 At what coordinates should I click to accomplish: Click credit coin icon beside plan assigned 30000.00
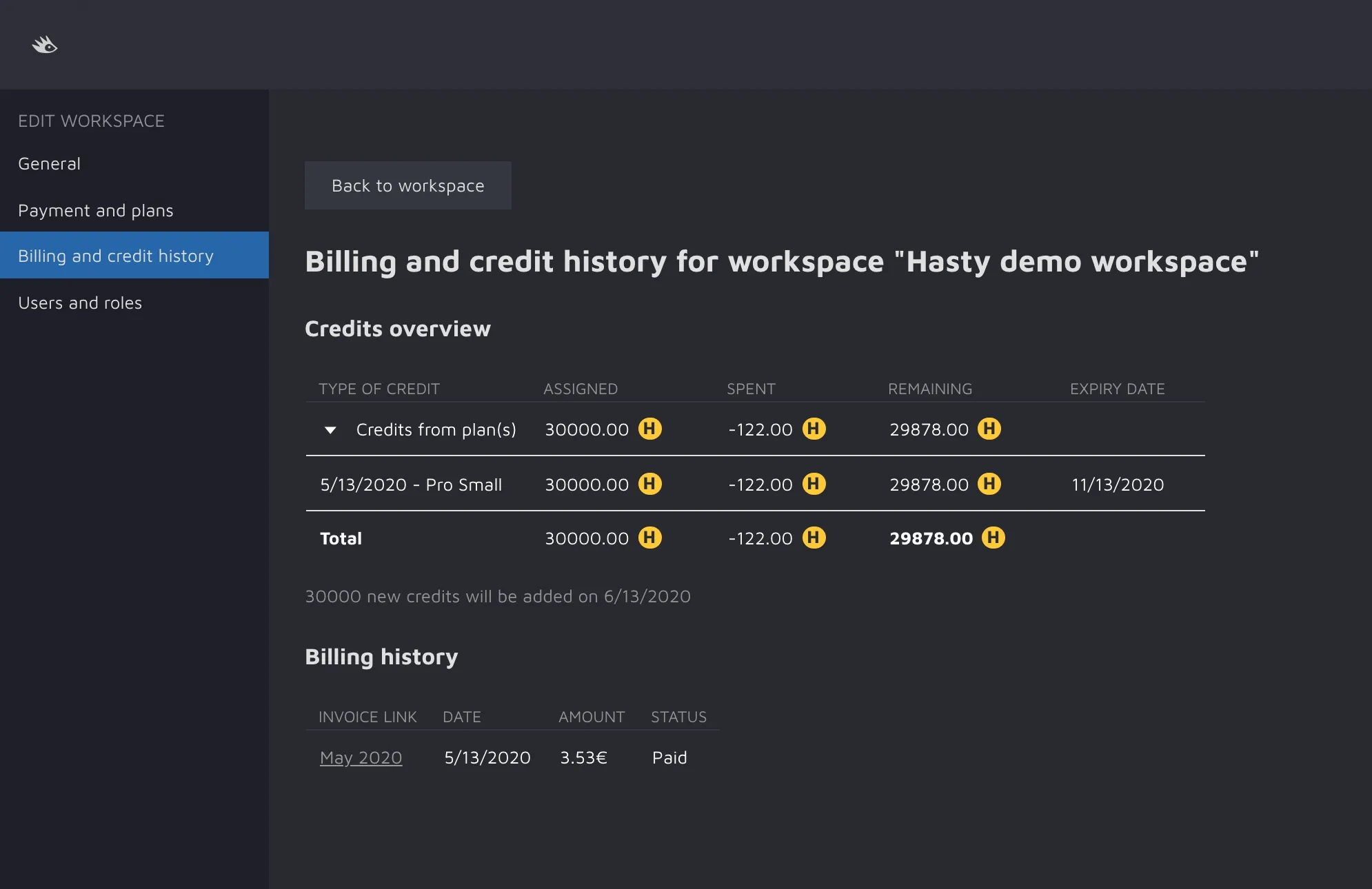pyautogui.click(x=649, y=429)
